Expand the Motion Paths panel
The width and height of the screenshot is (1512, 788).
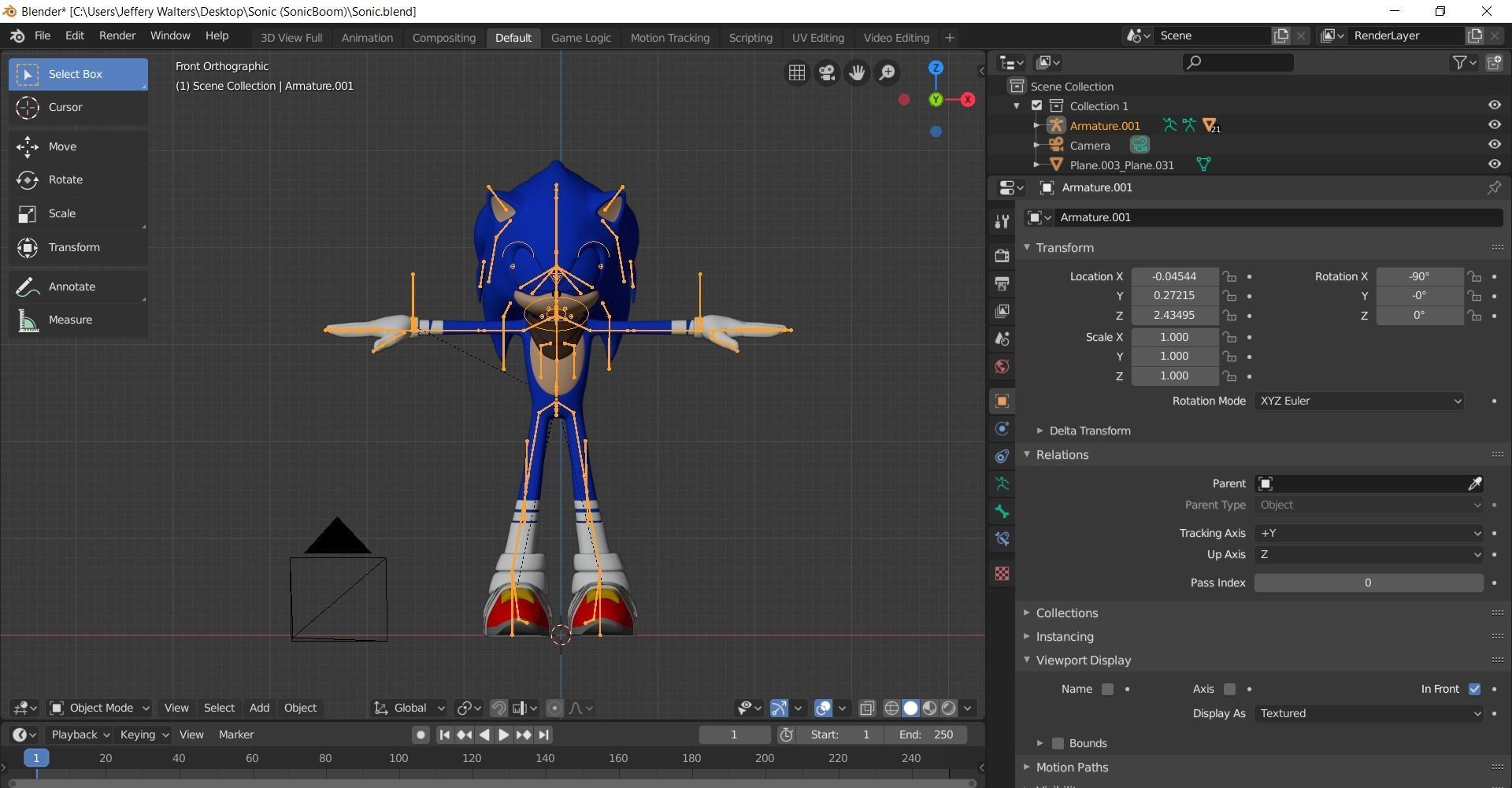click(1071, 767)
